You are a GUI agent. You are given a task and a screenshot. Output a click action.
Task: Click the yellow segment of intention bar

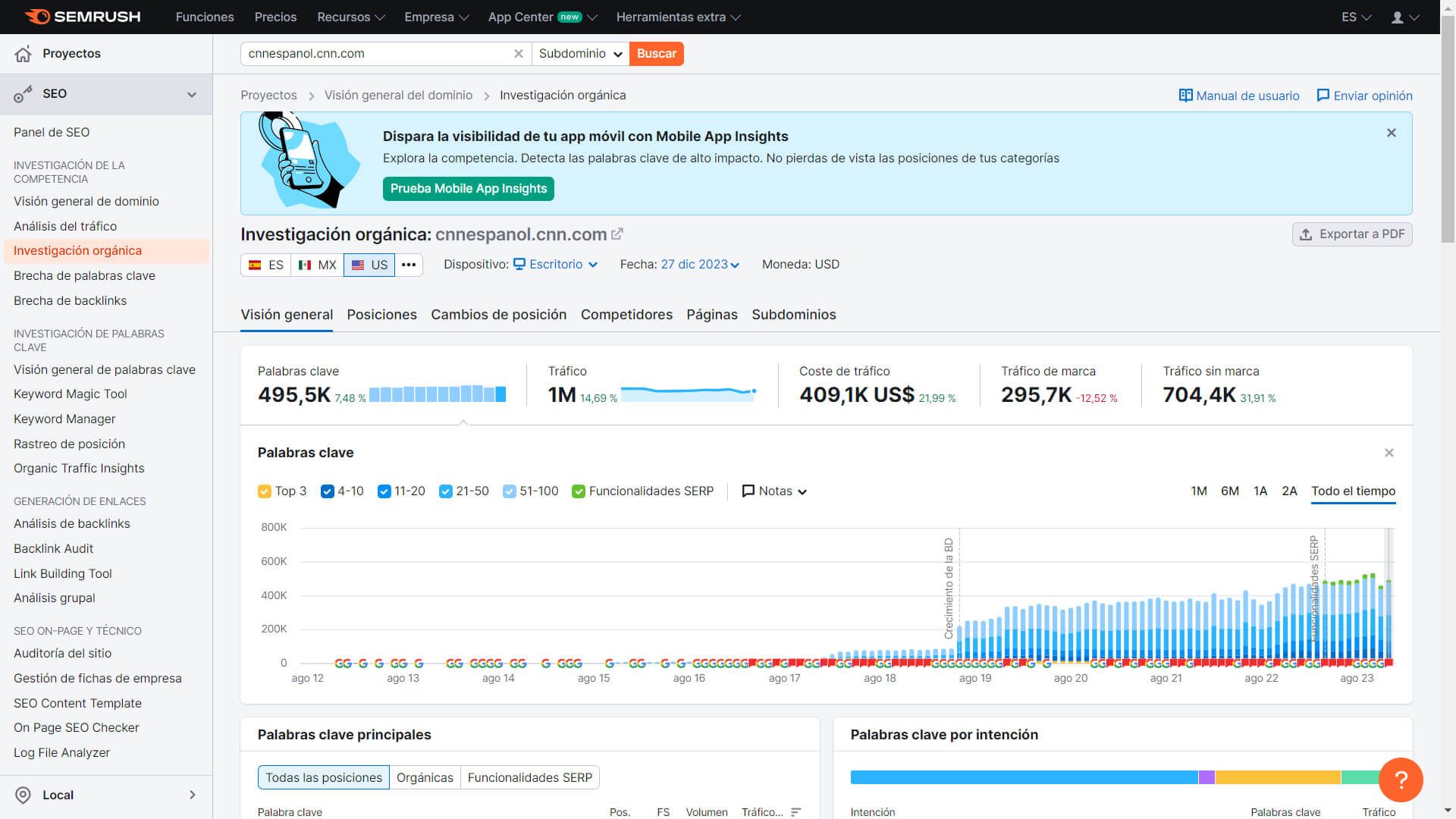(x=1278, y=777)
